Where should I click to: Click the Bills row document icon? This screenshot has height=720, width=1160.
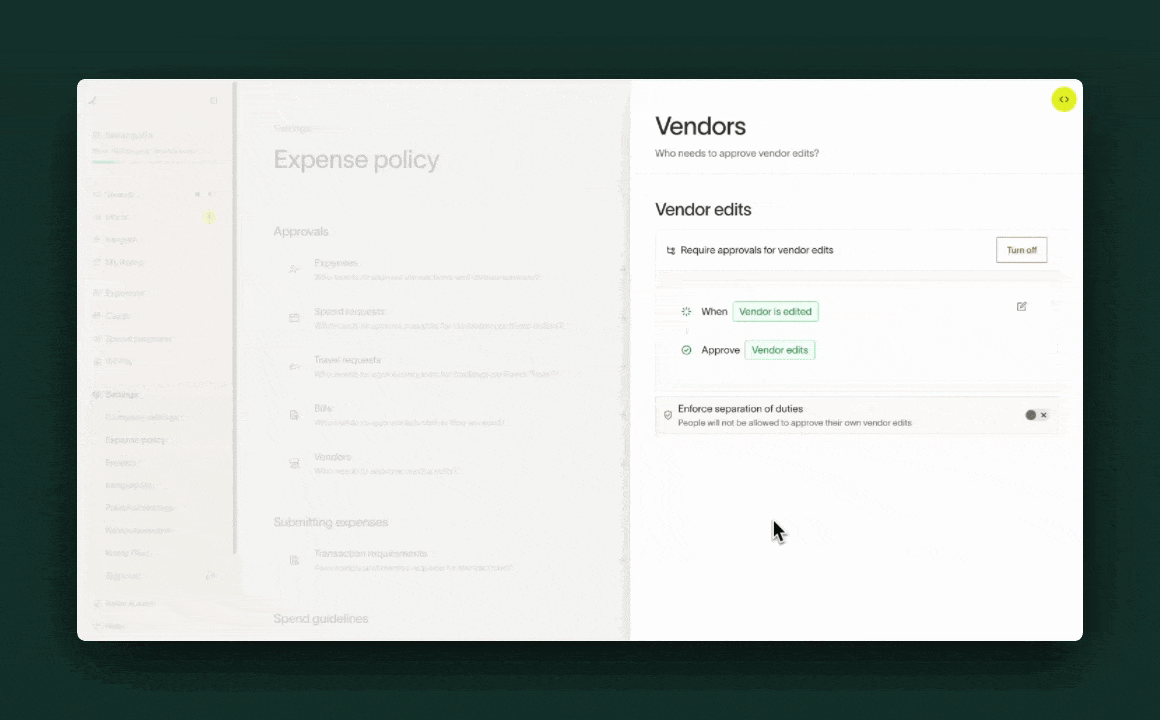click(x=294, y=415)
